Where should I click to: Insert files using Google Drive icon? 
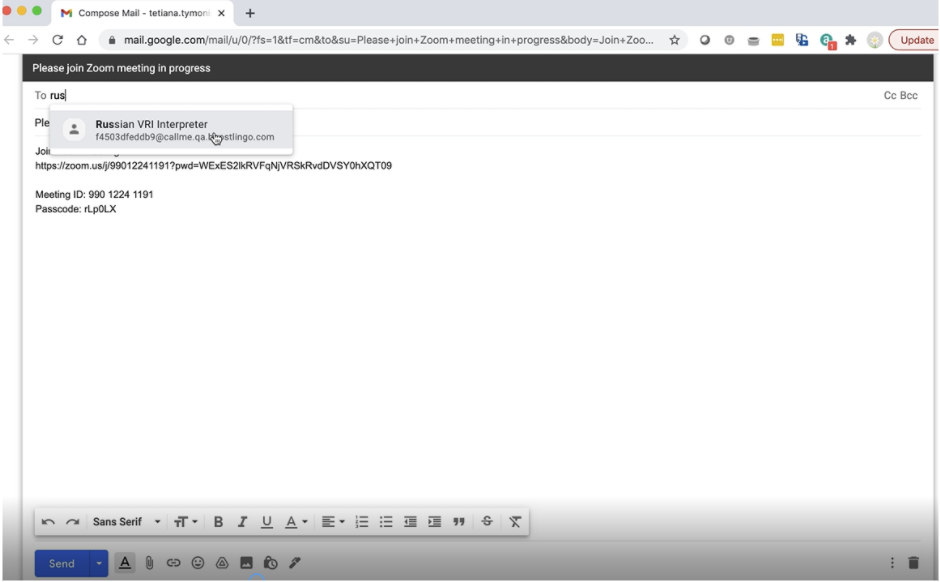pyautogui.click(x=222, y=563)
